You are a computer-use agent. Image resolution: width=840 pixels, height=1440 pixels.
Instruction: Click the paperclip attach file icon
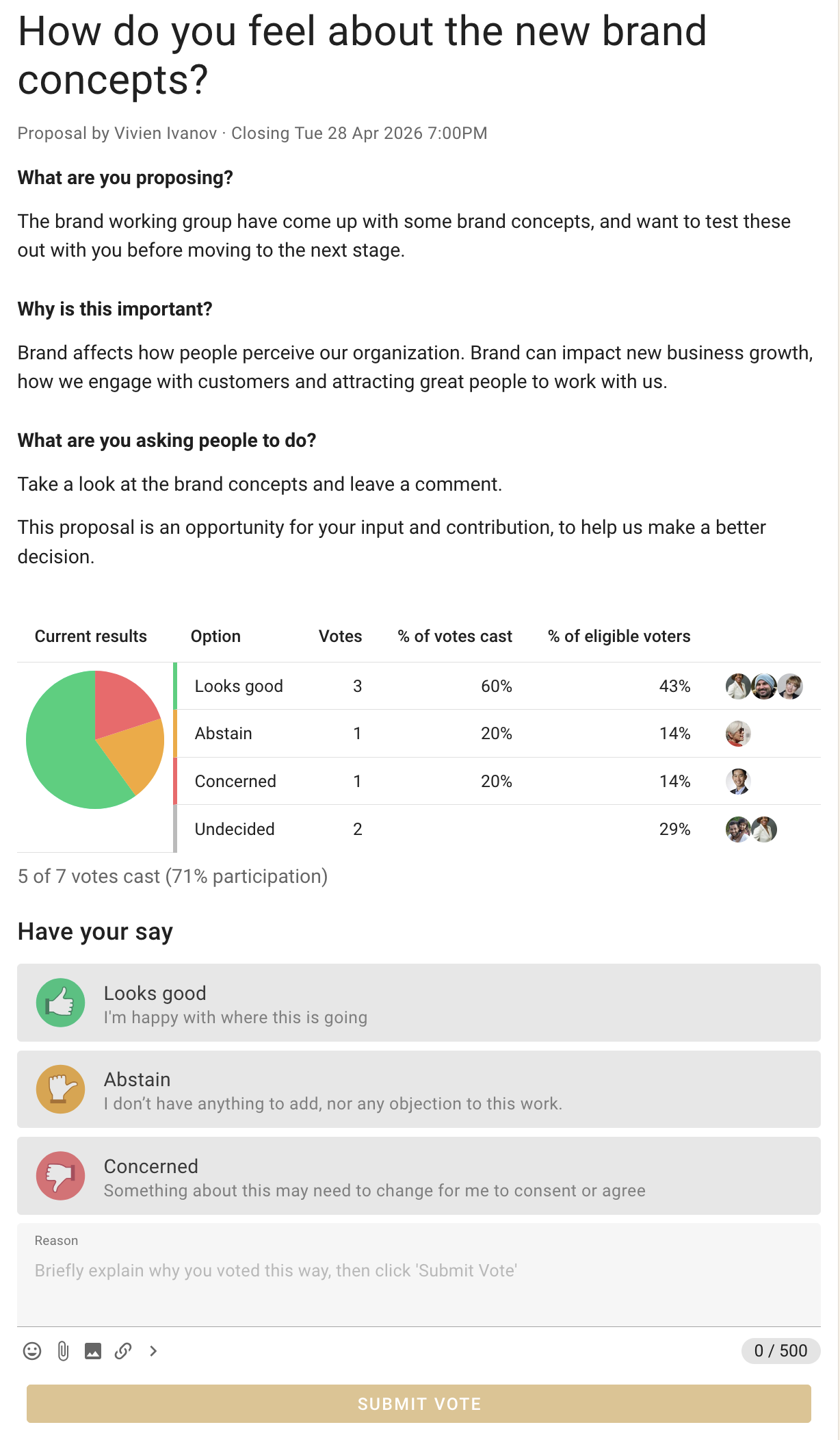(x=63, y=1350)
